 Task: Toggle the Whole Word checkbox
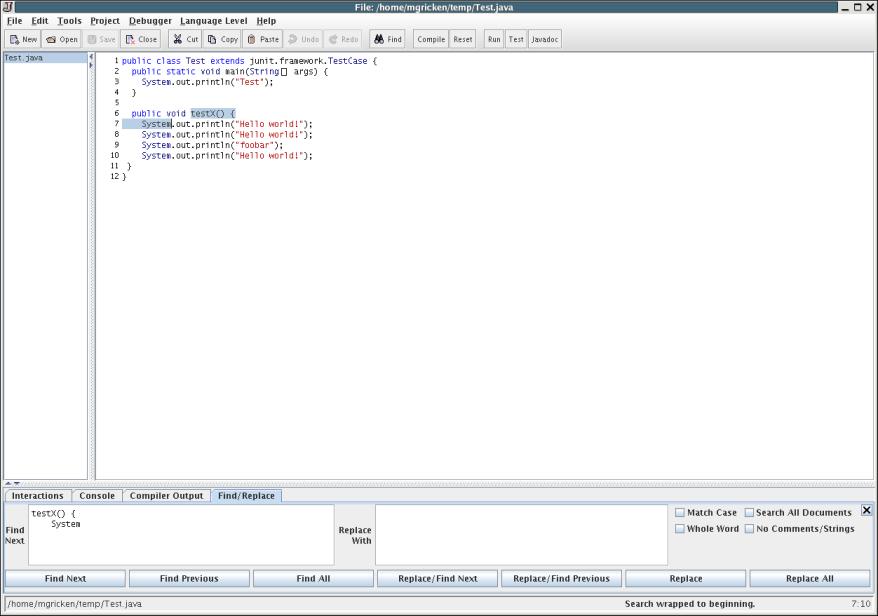tap(680, 529)
